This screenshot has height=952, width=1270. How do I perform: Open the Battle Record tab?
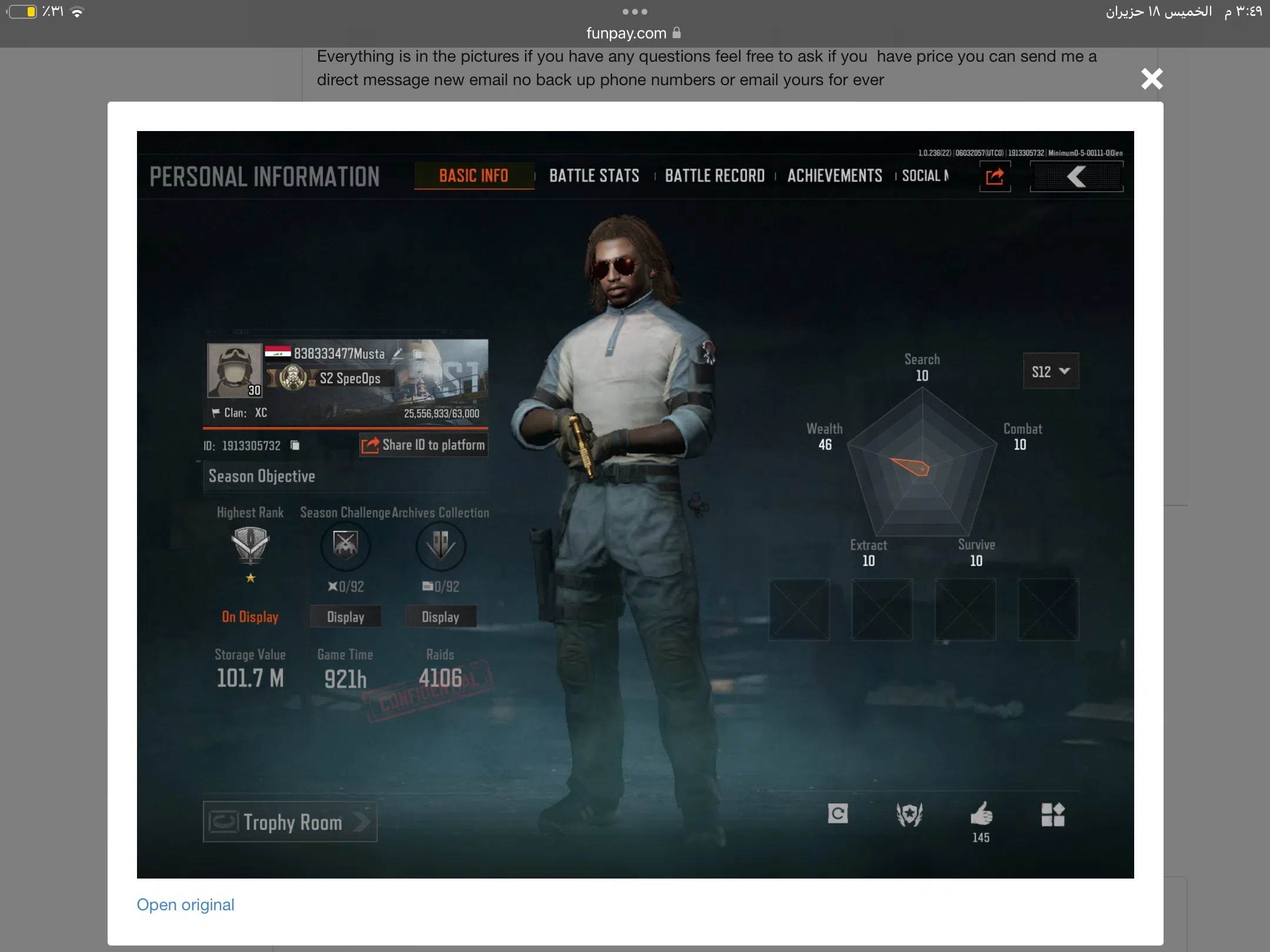tap(714, 176)
